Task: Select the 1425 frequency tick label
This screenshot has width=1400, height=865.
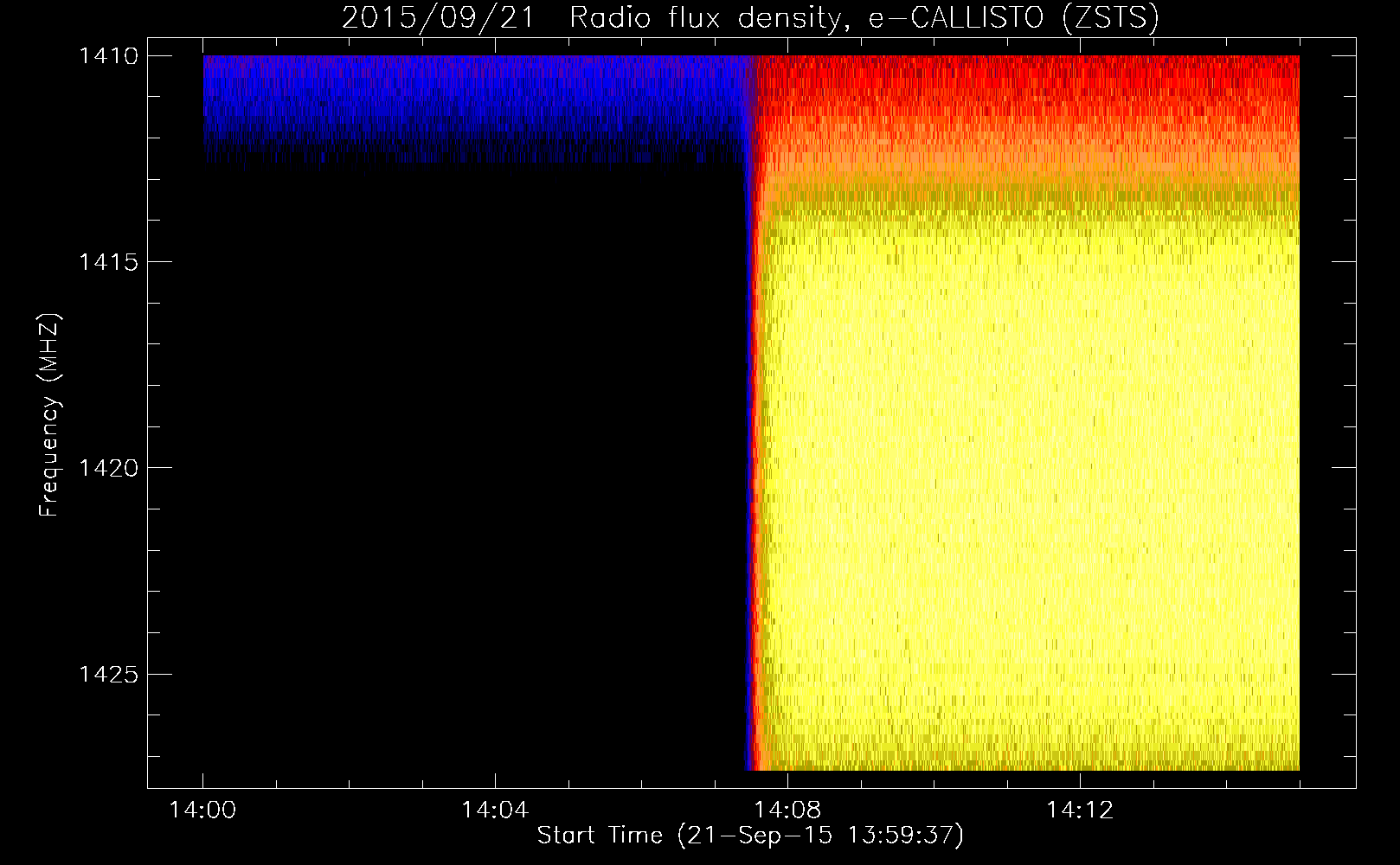Action: click(108, 673)
